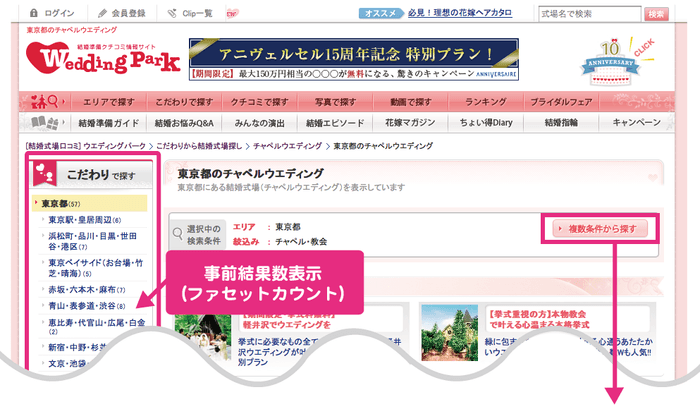
Task: Open 結婚お悩みQ&A tab
Action: [184, 123]
